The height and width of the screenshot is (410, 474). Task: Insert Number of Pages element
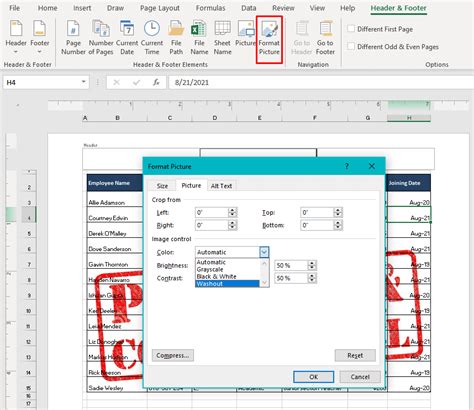tap(101, 37)
